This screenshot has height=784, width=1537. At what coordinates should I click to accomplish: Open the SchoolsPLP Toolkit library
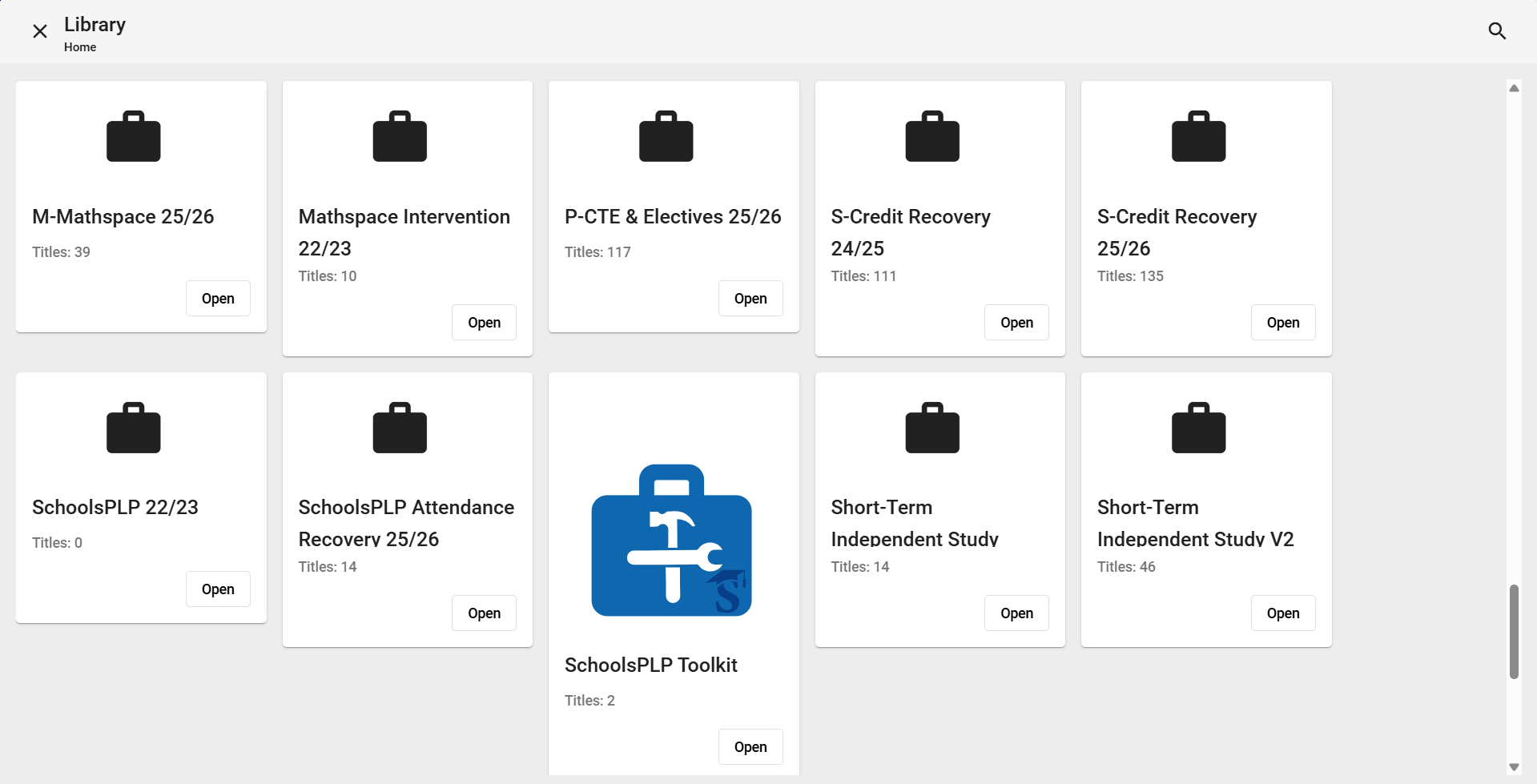(x=750, y=747)
